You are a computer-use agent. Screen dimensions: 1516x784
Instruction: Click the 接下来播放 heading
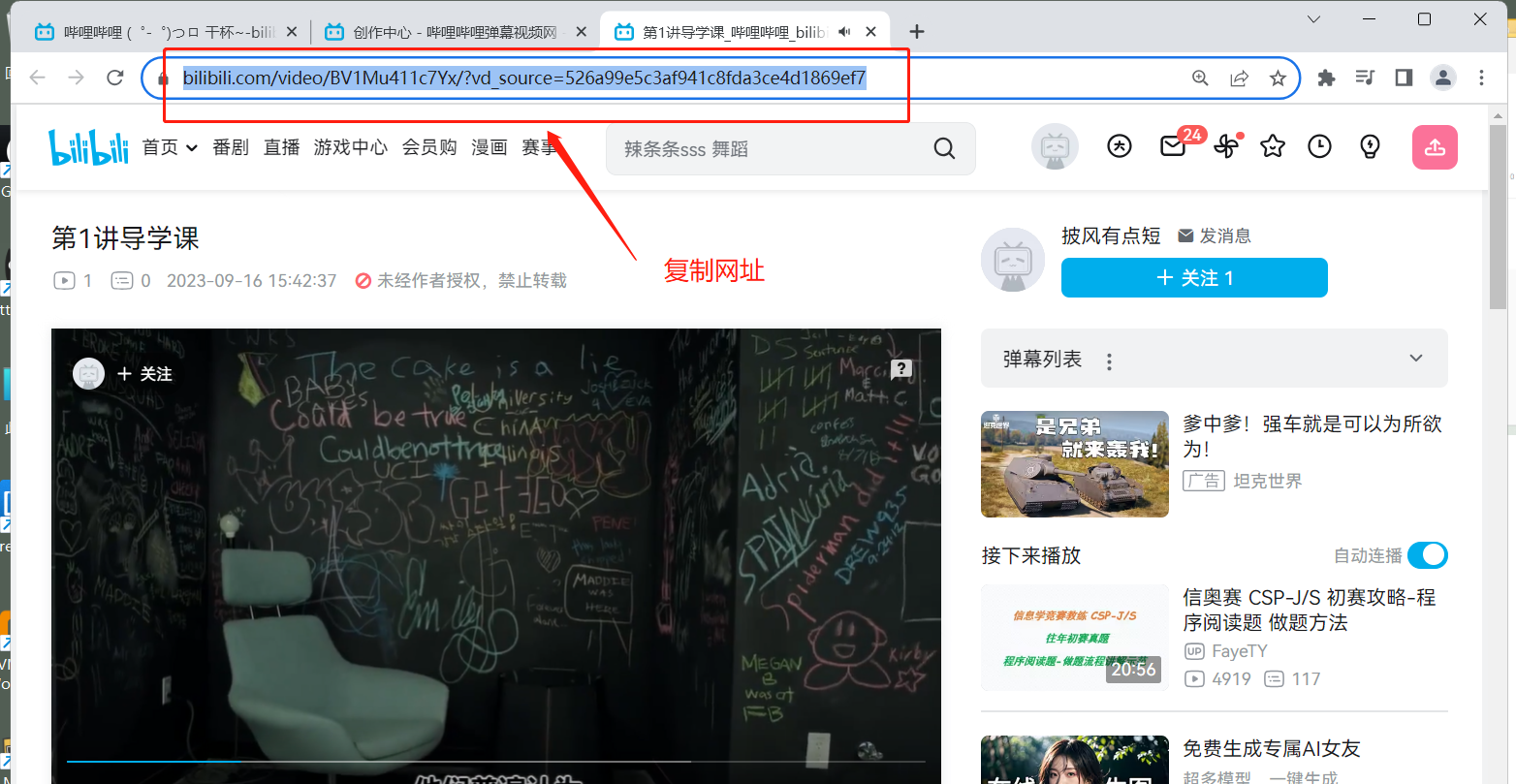tap(1030, 555)
